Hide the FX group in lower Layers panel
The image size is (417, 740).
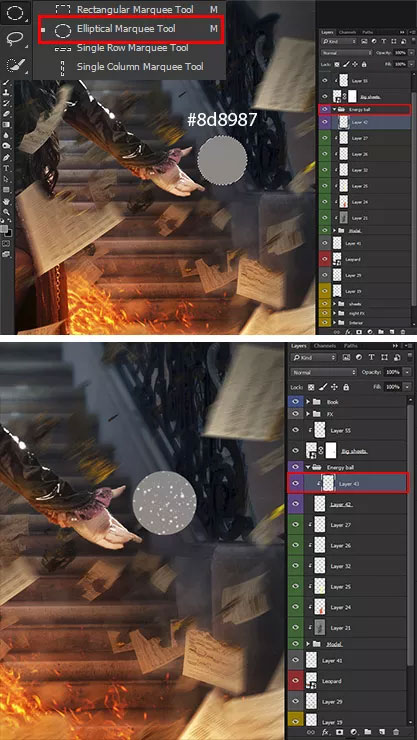coord(296,414)
